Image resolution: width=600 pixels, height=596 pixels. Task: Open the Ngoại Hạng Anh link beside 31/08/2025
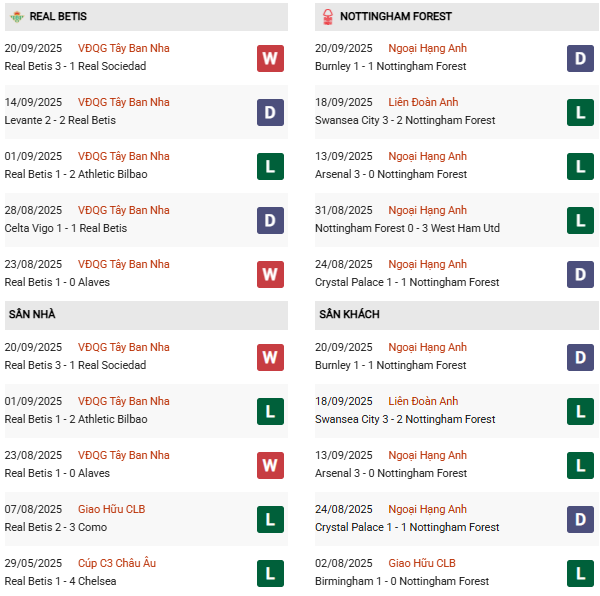[427, 210]
